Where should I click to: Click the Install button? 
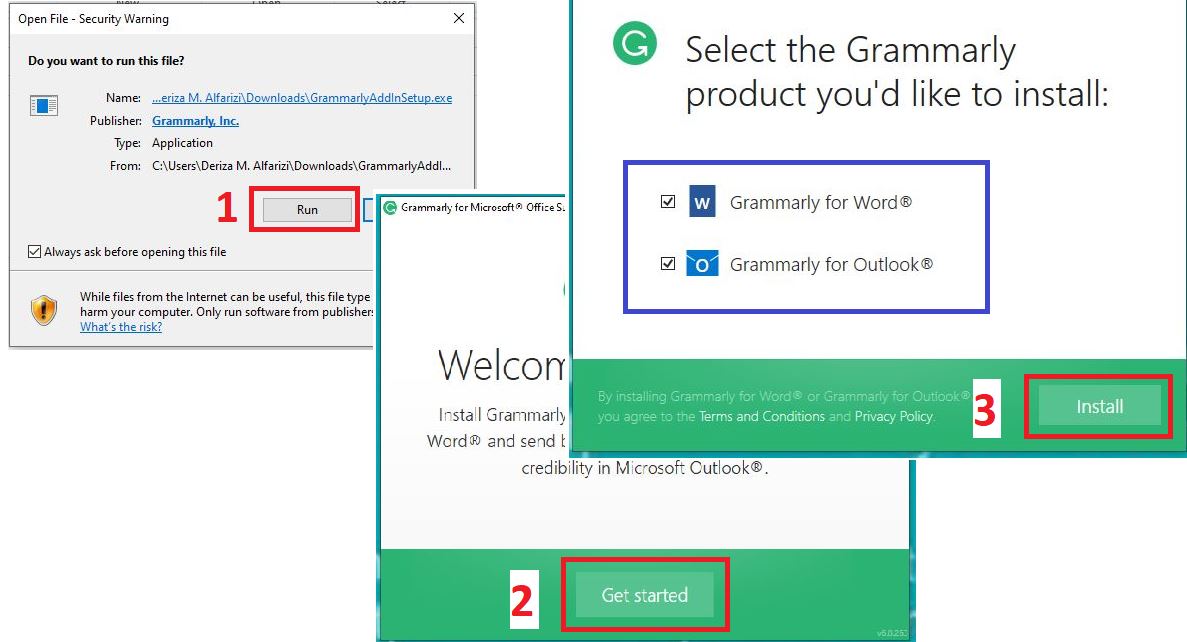click(1099, 407)
